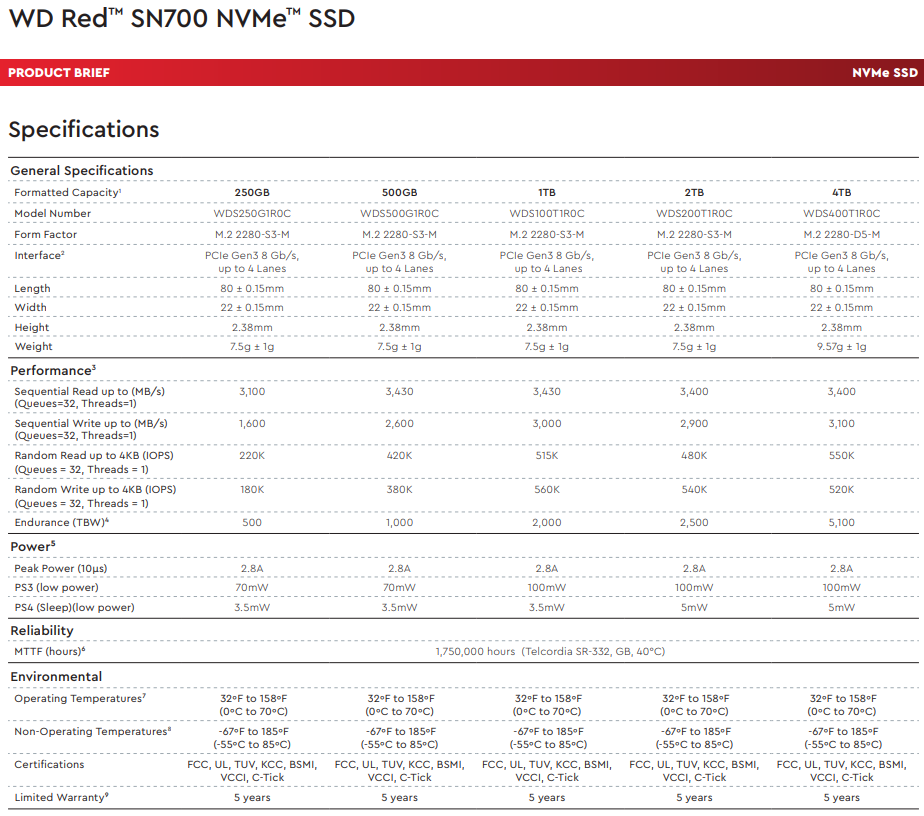Click the "550K" random read value
Viewport: 924px width, 816px height.
tap(842, 455)
